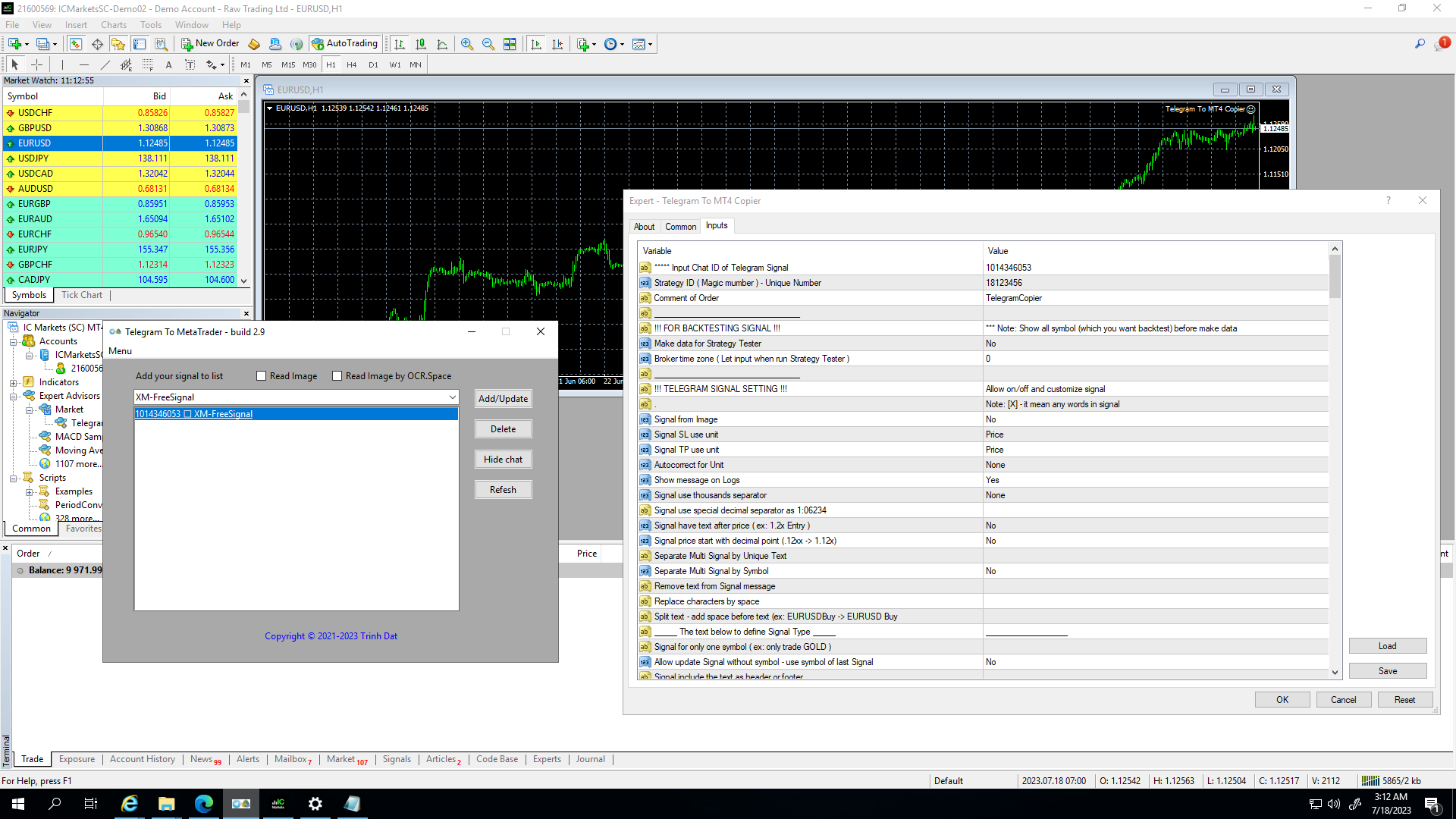Select GBPUSD in Market Watch
This screenshot has height=819, width=1456.
[x=120, y=128]
